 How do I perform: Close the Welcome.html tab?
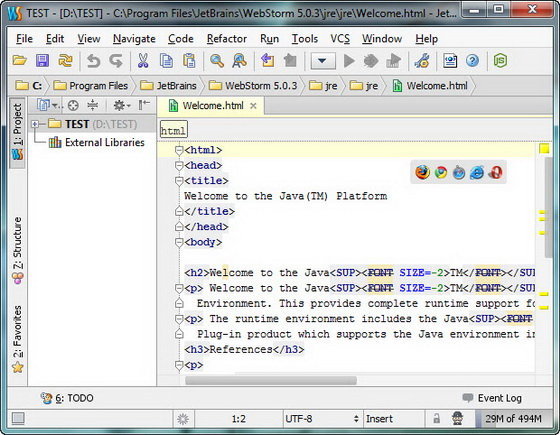point(253,106)
